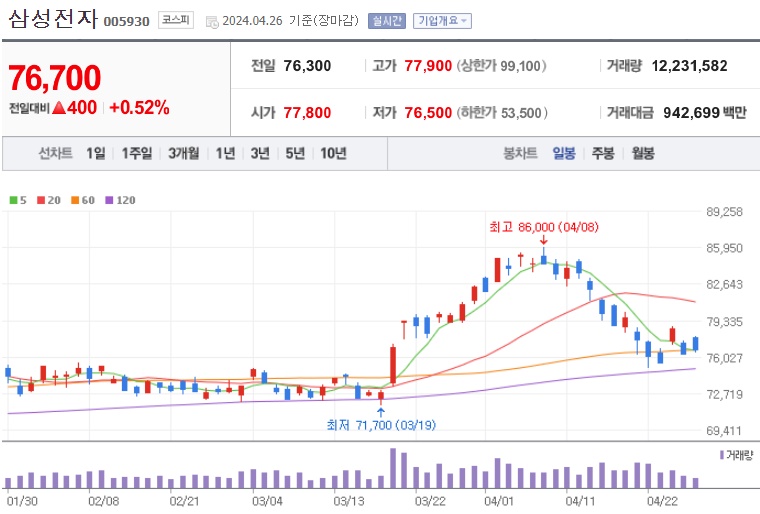Click the 거래량 value 12,231,582
Viewport: 760px width, 514px height.
(x=689, y=66)
